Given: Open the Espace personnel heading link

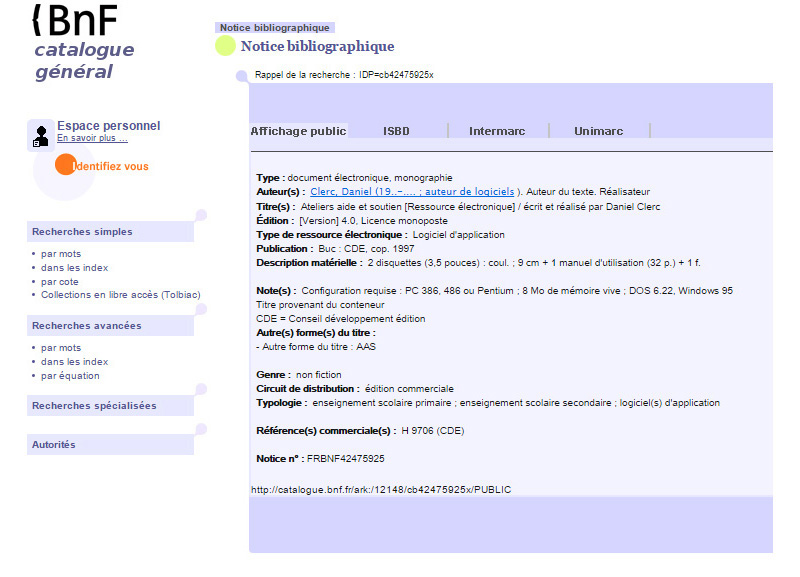Looking at the screenshot, I should (x=109, y=126).
